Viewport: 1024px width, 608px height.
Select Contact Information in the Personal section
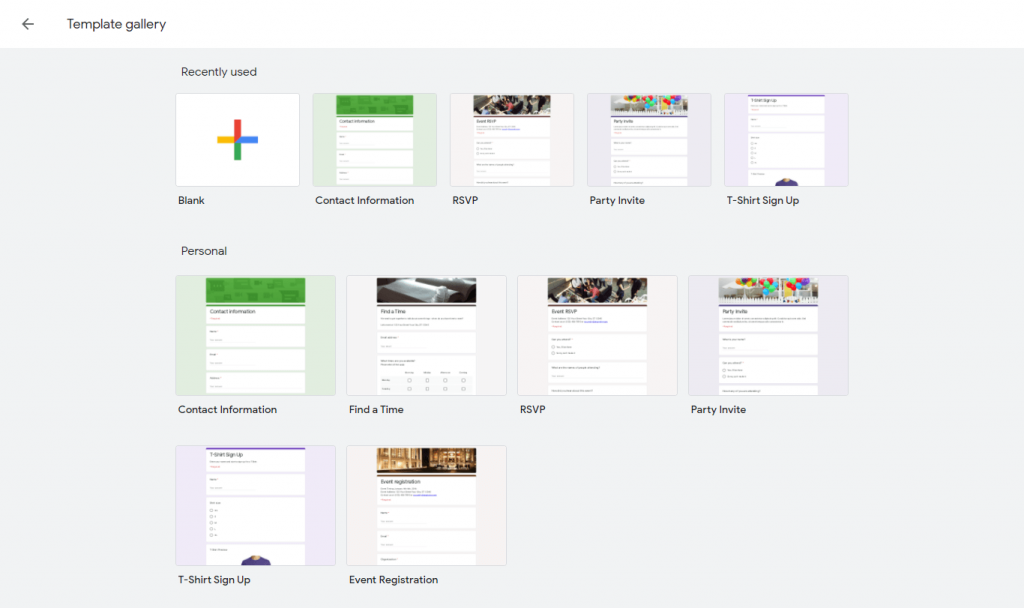(x=255, y=335)
